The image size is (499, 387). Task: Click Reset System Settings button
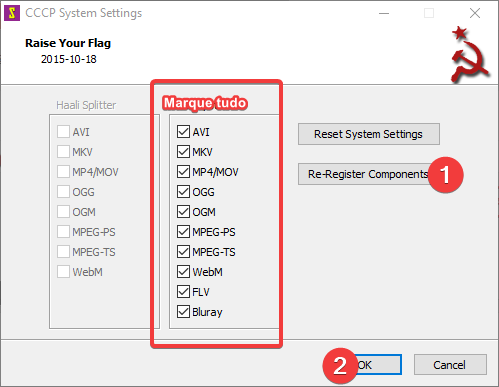(x=369, y=134)
